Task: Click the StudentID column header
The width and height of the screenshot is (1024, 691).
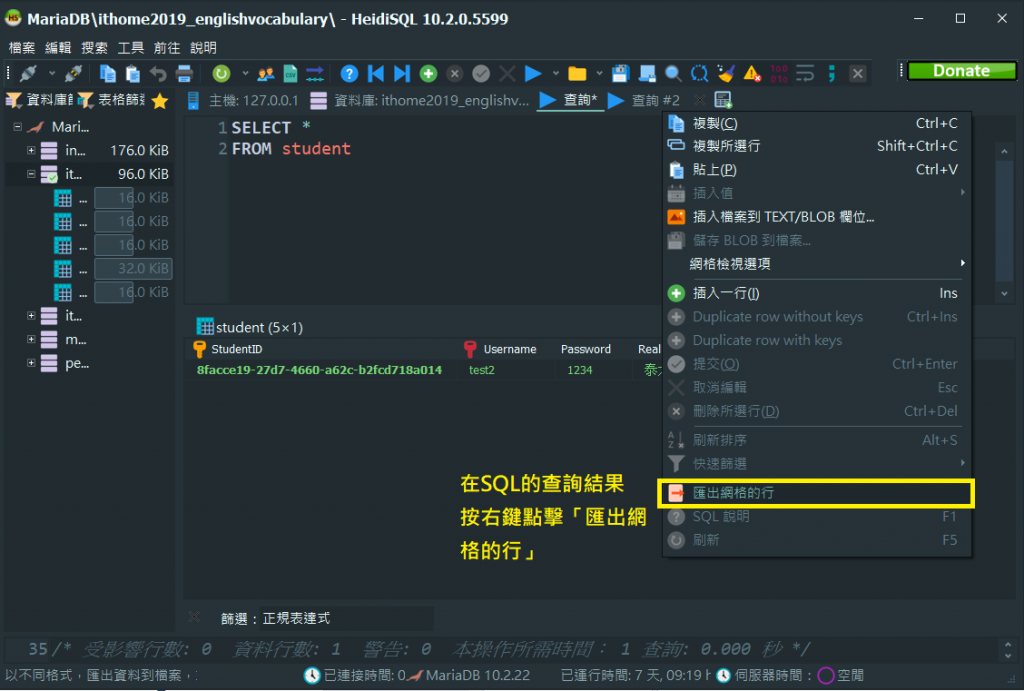Action: (324, 349)
